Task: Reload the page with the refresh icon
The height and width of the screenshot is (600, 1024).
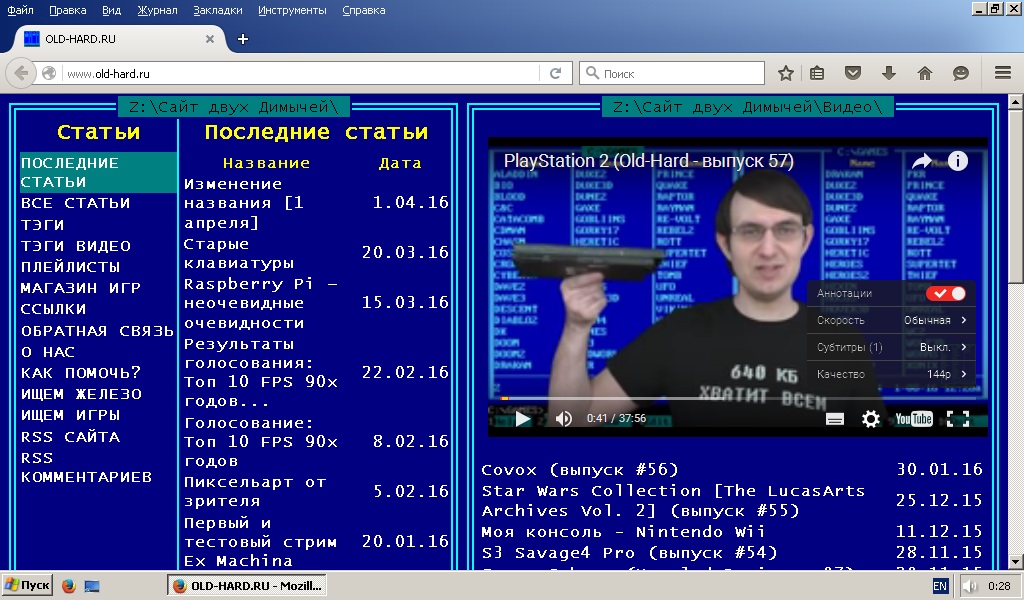Action: point(556,73)
